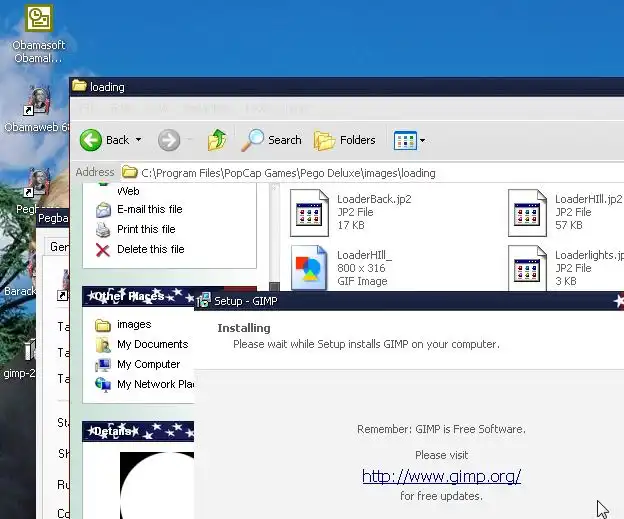Click the LoaderHIll_ file name text

coord(364,255)
